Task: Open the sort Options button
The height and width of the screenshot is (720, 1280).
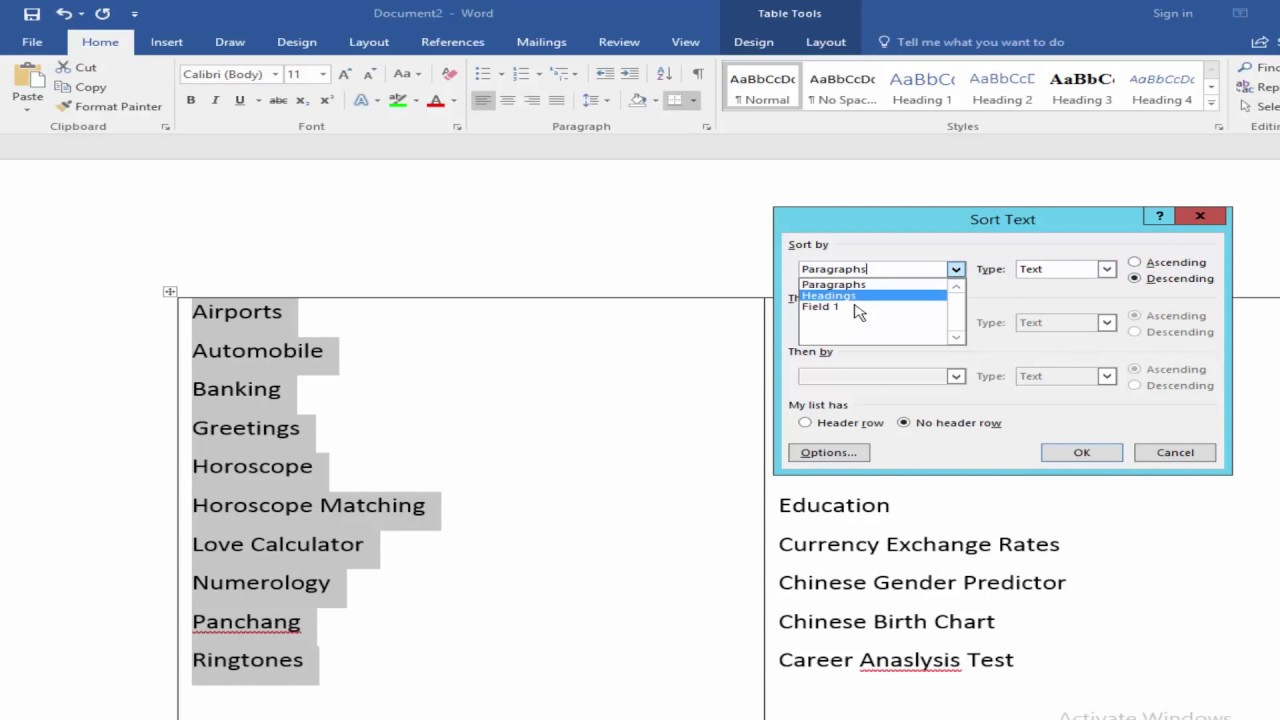Action: pos(829,453)
